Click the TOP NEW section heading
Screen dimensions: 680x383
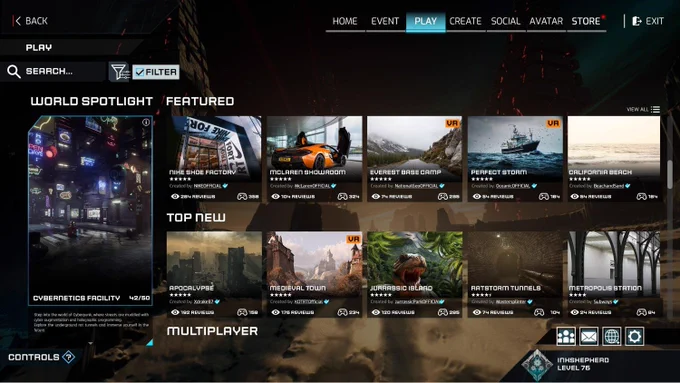196,217
